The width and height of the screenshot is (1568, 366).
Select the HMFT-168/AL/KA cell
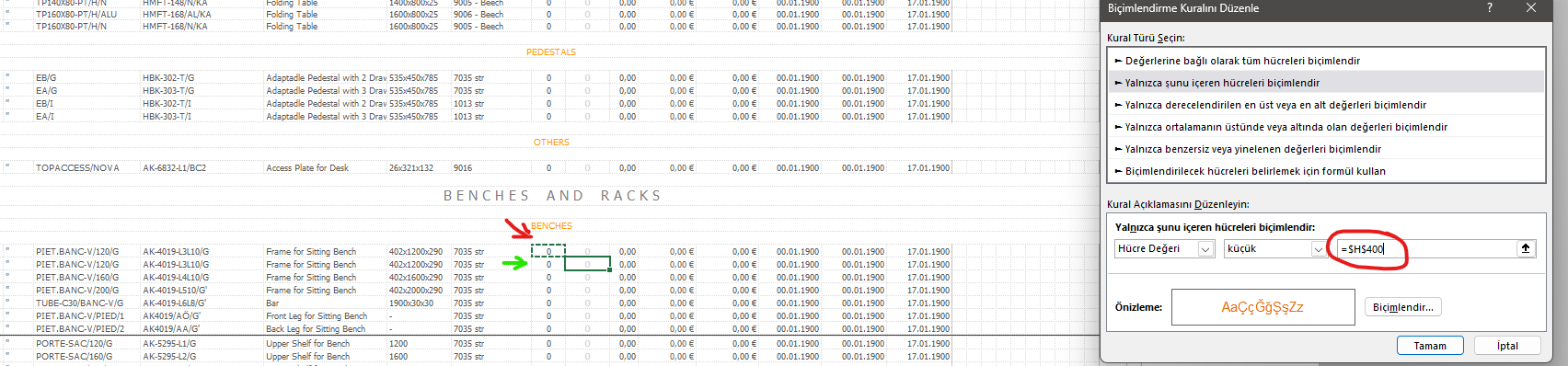point(177,15)
